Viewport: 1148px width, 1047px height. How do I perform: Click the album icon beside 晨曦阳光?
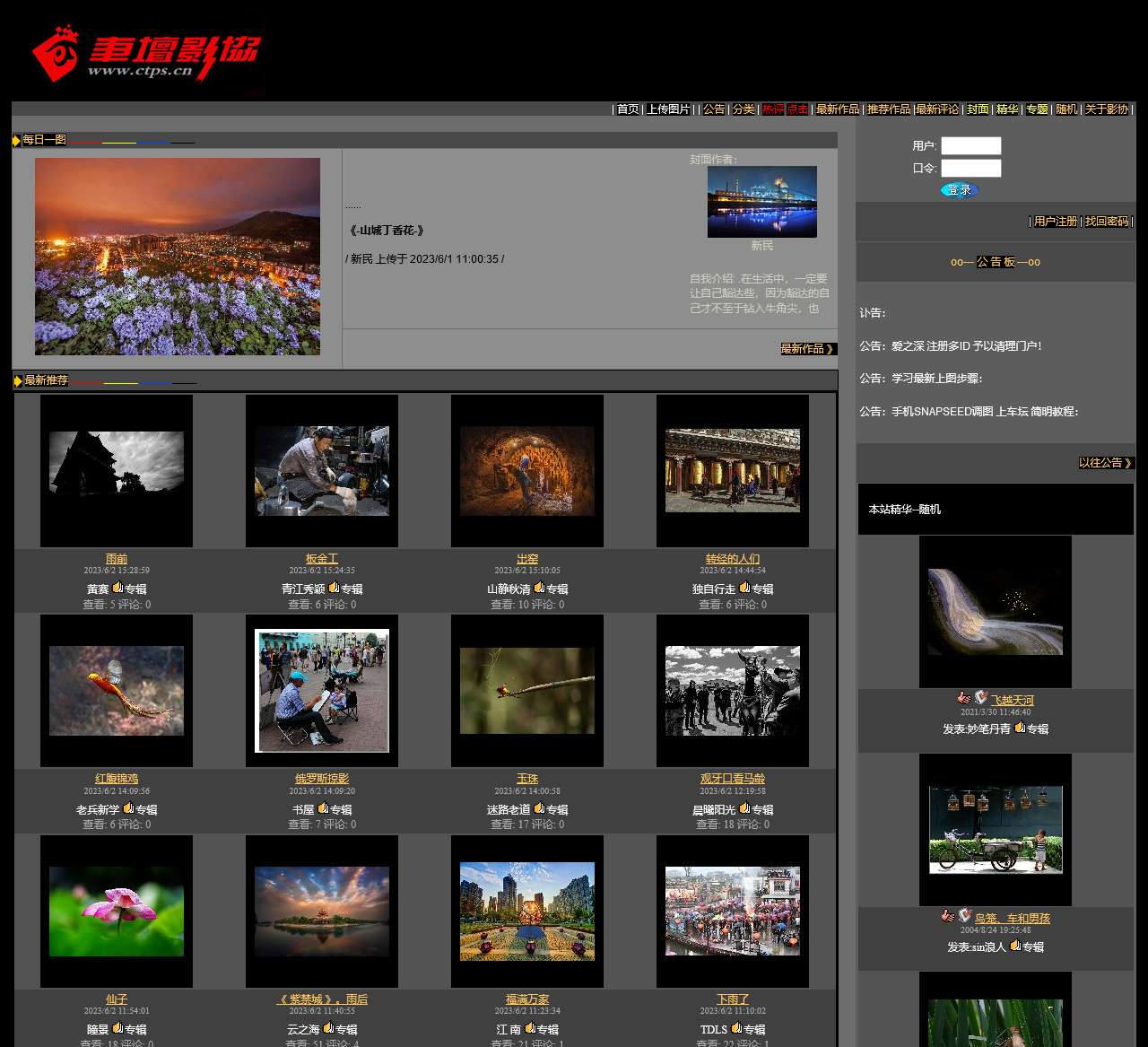[744, 809]
